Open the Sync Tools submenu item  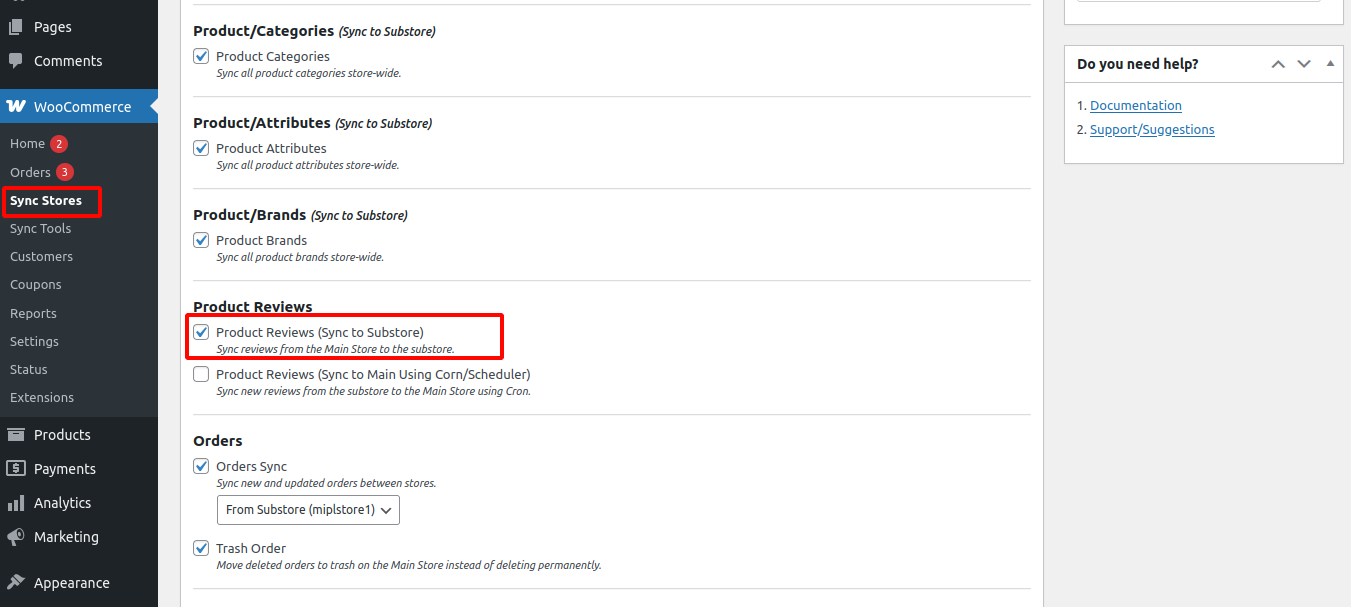tap(40, 229)
